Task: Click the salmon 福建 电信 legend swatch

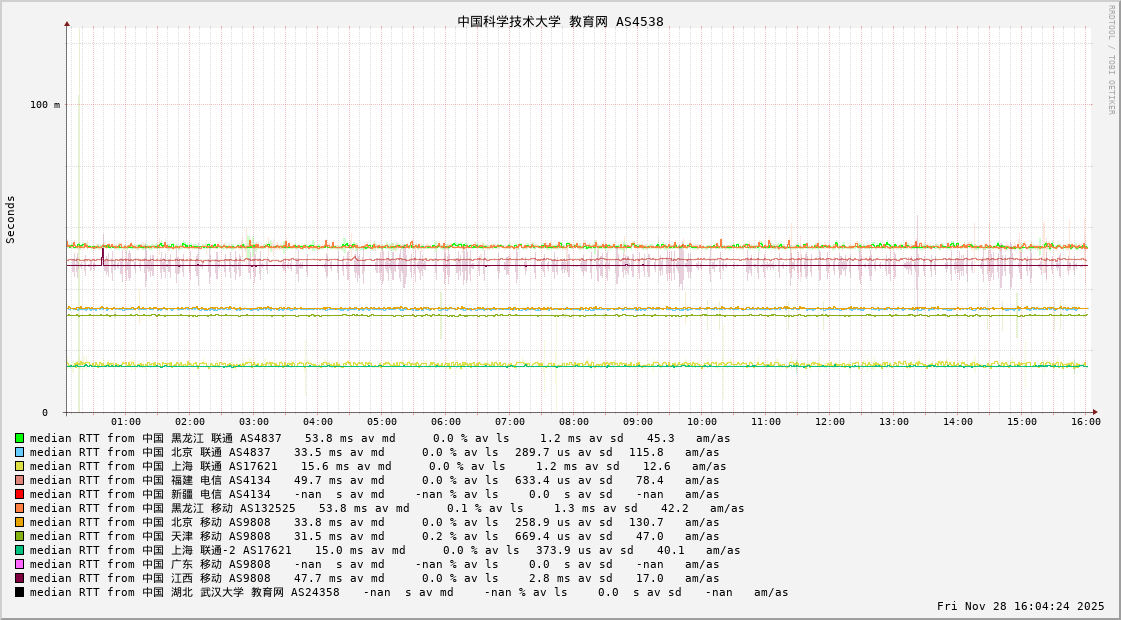Action: click(x=19, y=480)
